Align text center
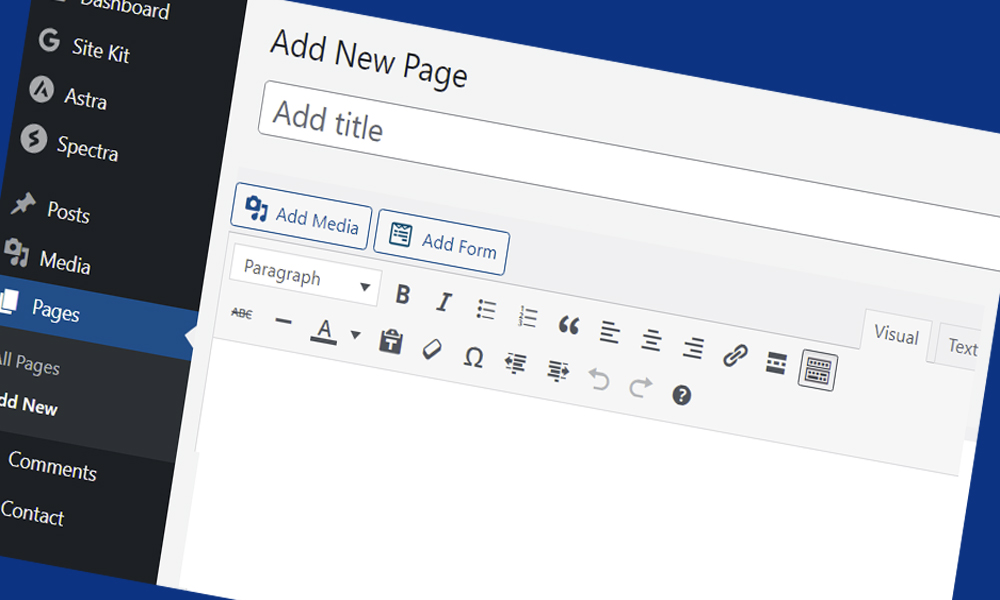Viewport: 1000px width, 600px height. coord(651,340)
